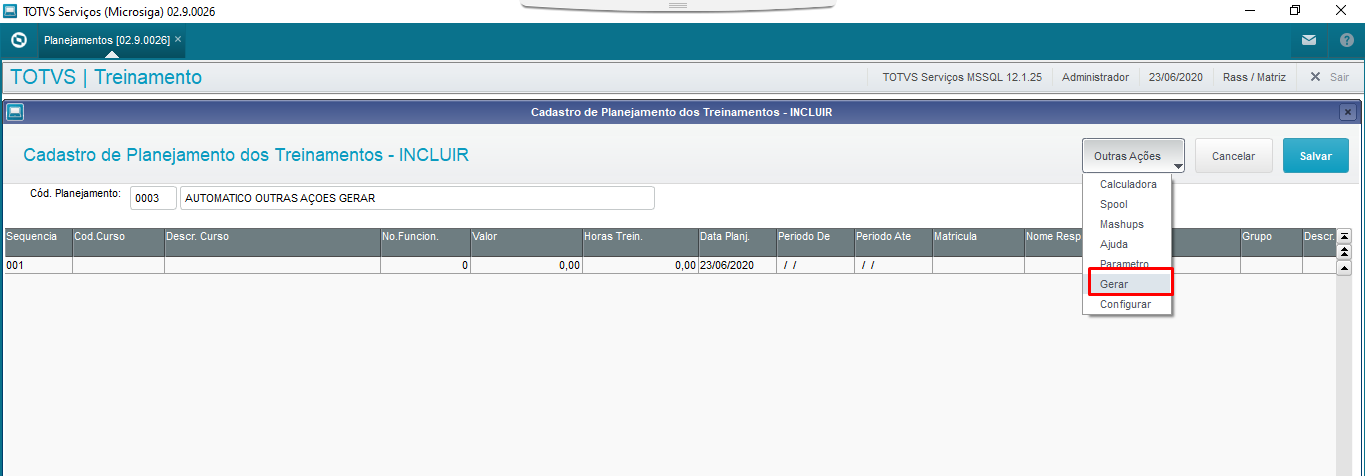Viewport: 1365px width, 476px height.
Task: Close the Planejamentos tab with its X
Action: coord(178,40)
